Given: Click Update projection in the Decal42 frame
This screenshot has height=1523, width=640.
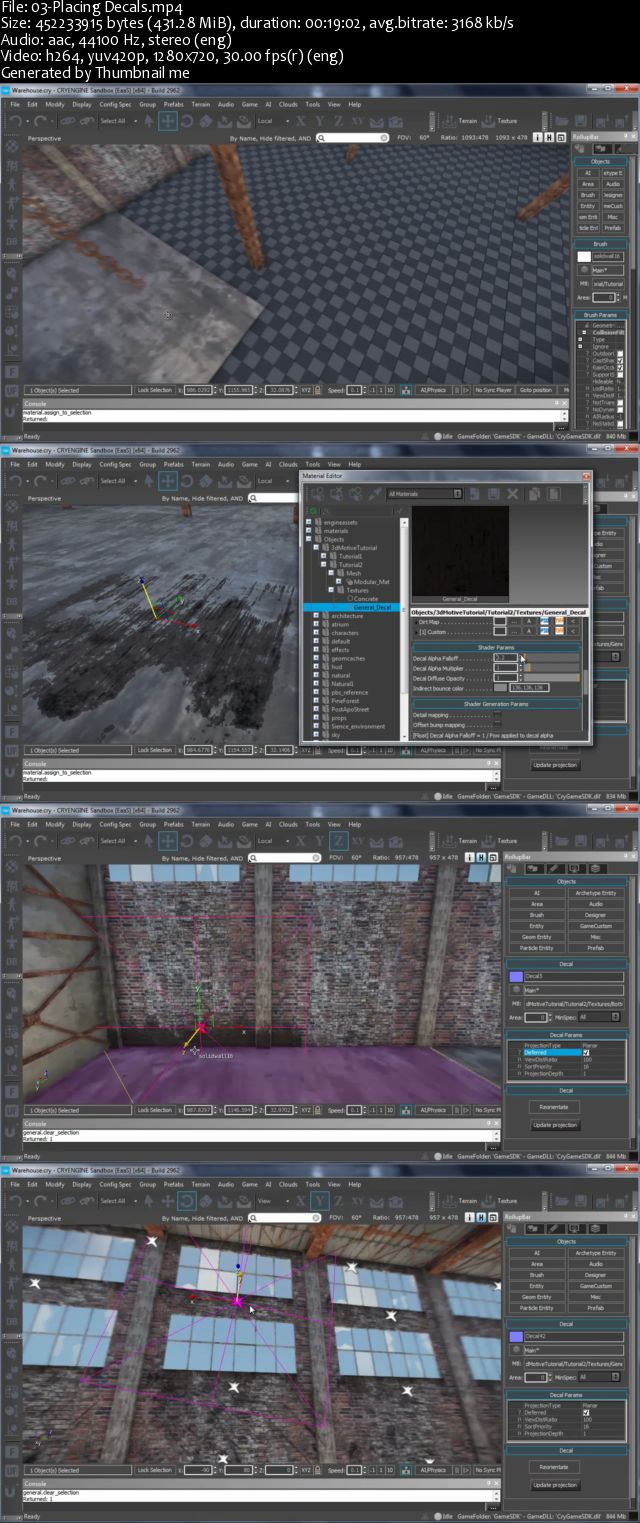Looking at the screenshot, I should point(555,1485).
